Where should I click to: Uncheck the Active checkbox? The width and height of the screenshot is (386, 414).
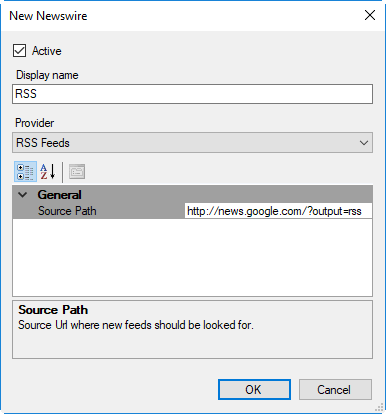click(x=20, y=51)
